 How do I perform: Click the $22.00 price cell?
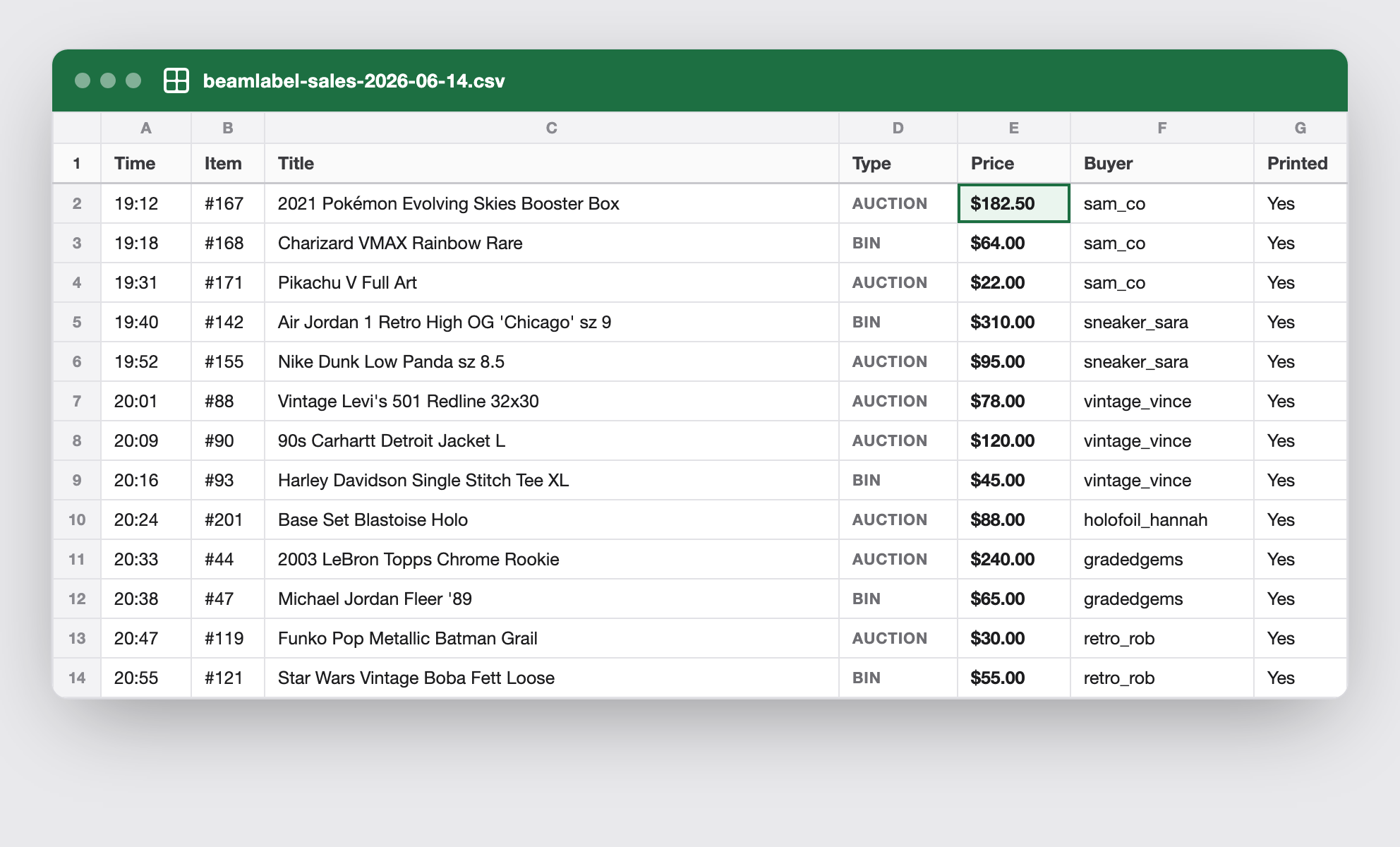pos(1014,282)
